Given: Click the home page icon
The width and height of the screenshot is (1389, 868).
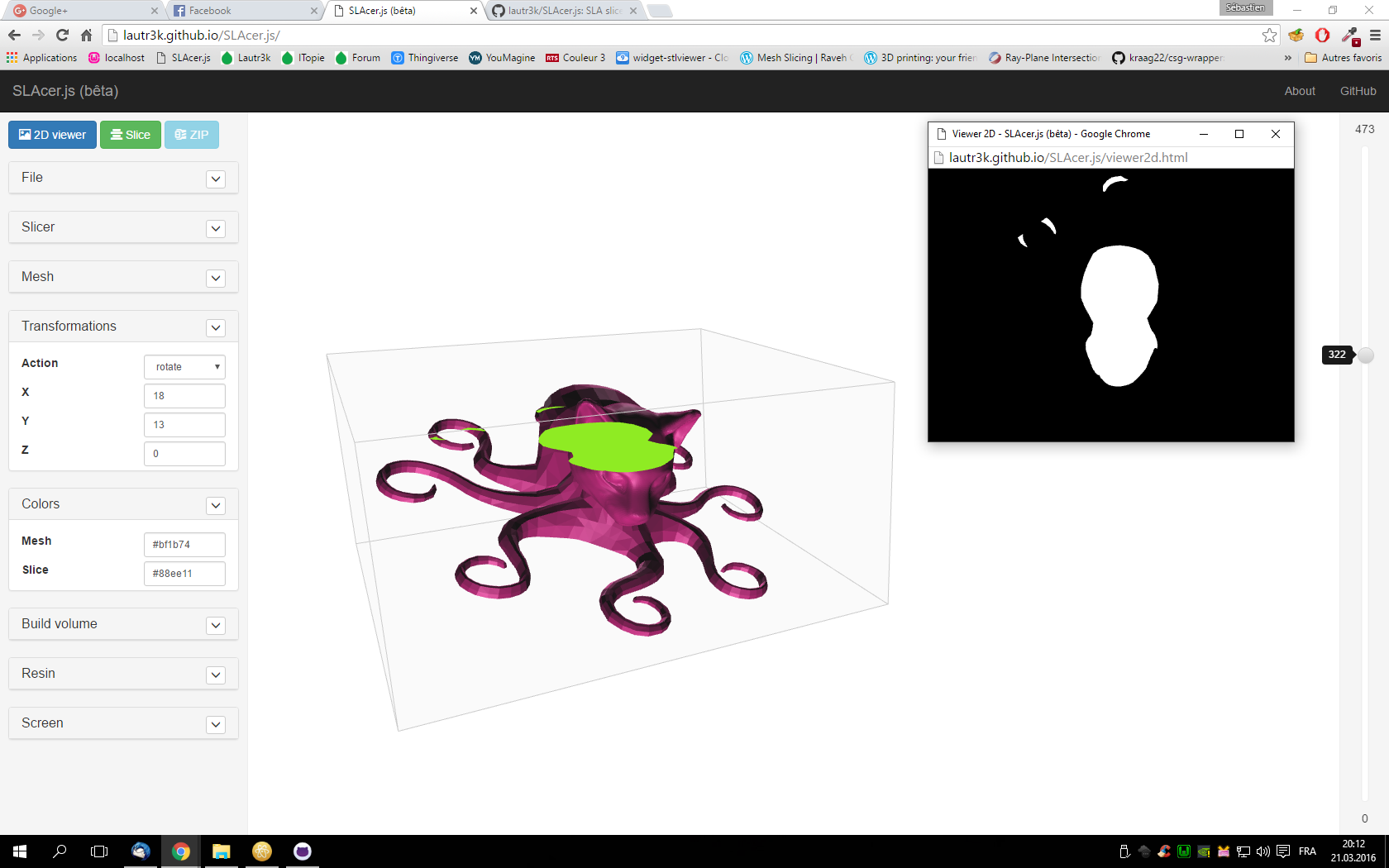Looking at the screenshot, I should (86, 35).
